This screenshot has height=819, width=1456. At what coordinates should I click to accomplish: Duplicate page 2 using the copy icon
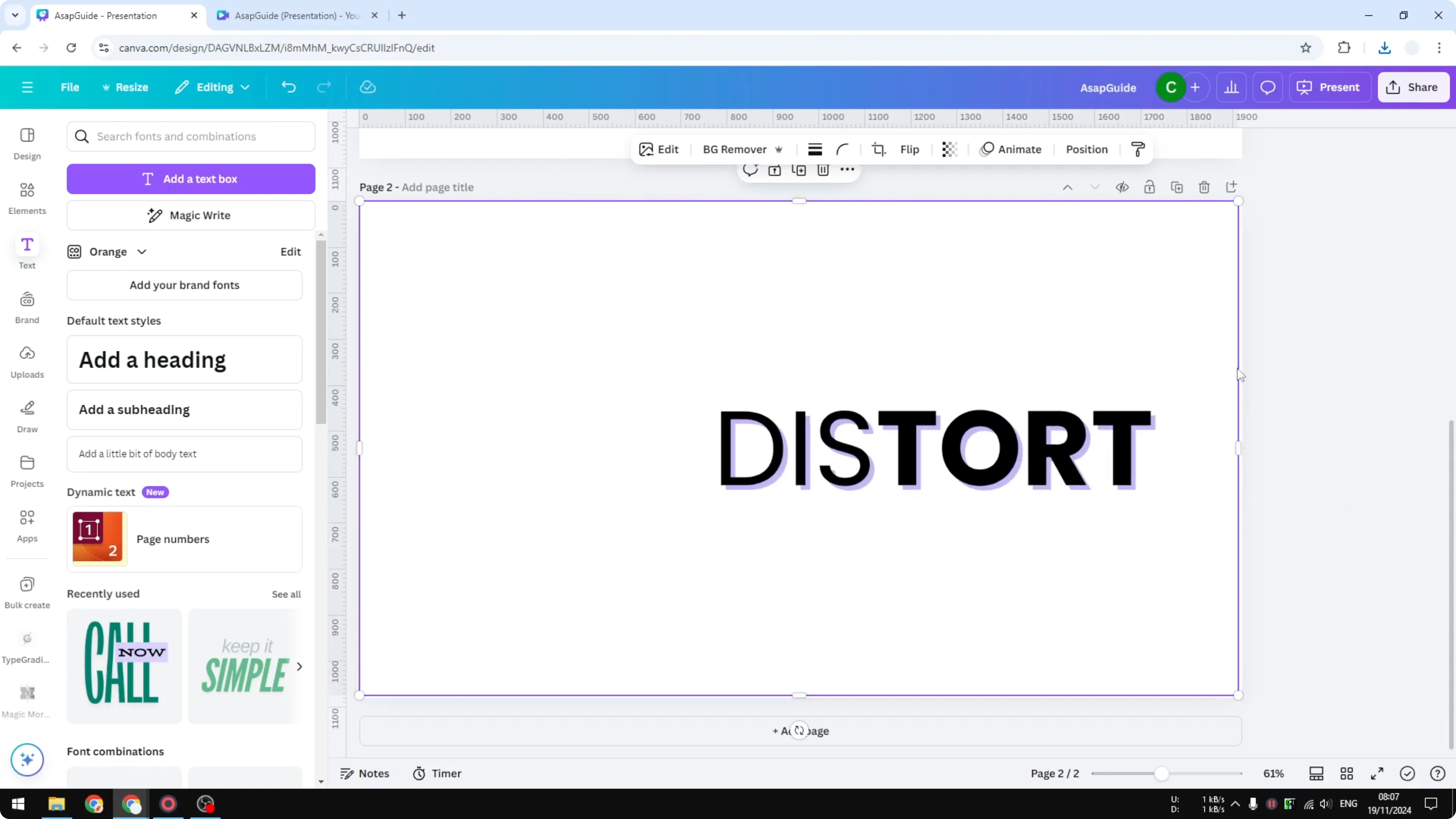point(1177,187)
